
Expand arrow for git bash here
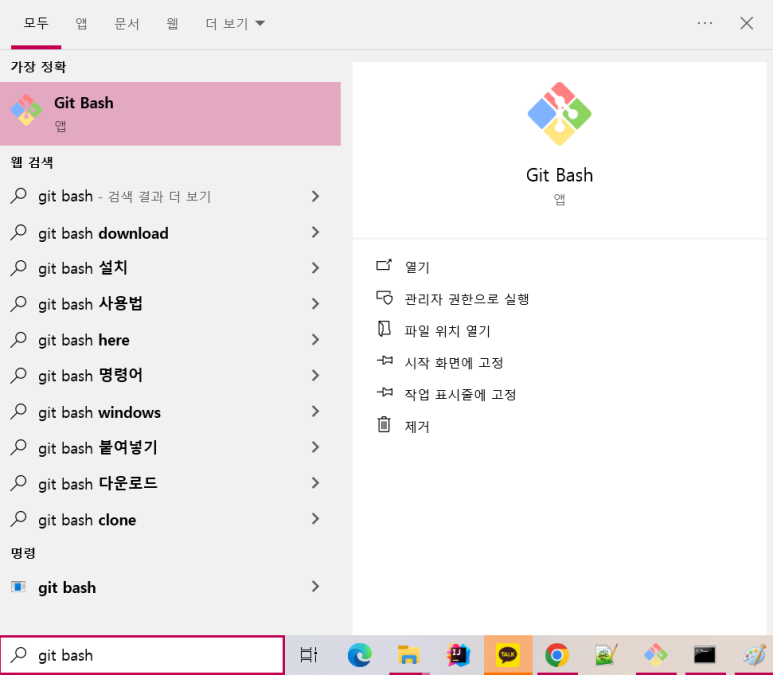tap(316, 340)
